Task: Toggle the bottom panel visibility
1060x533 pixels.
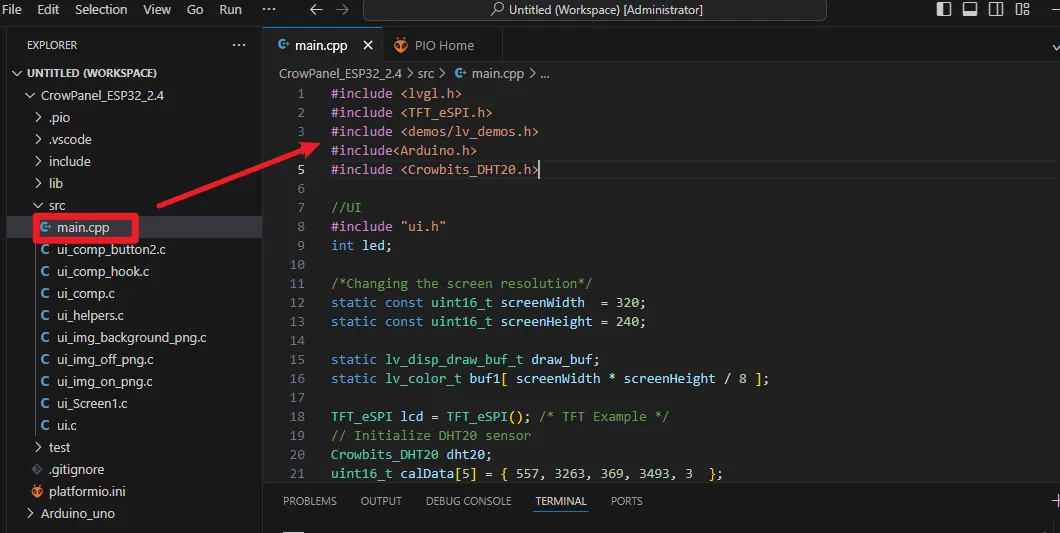Action: coord(969,10)
